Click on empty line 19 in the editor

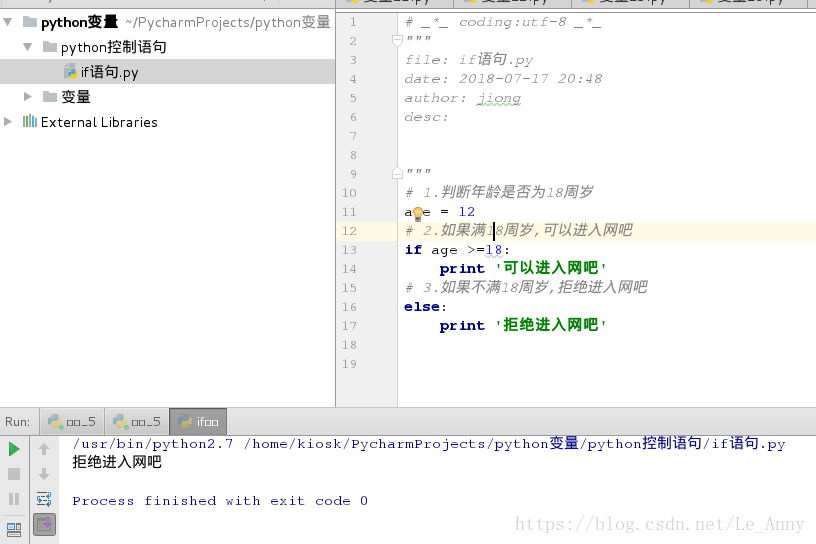coord(606,364)
